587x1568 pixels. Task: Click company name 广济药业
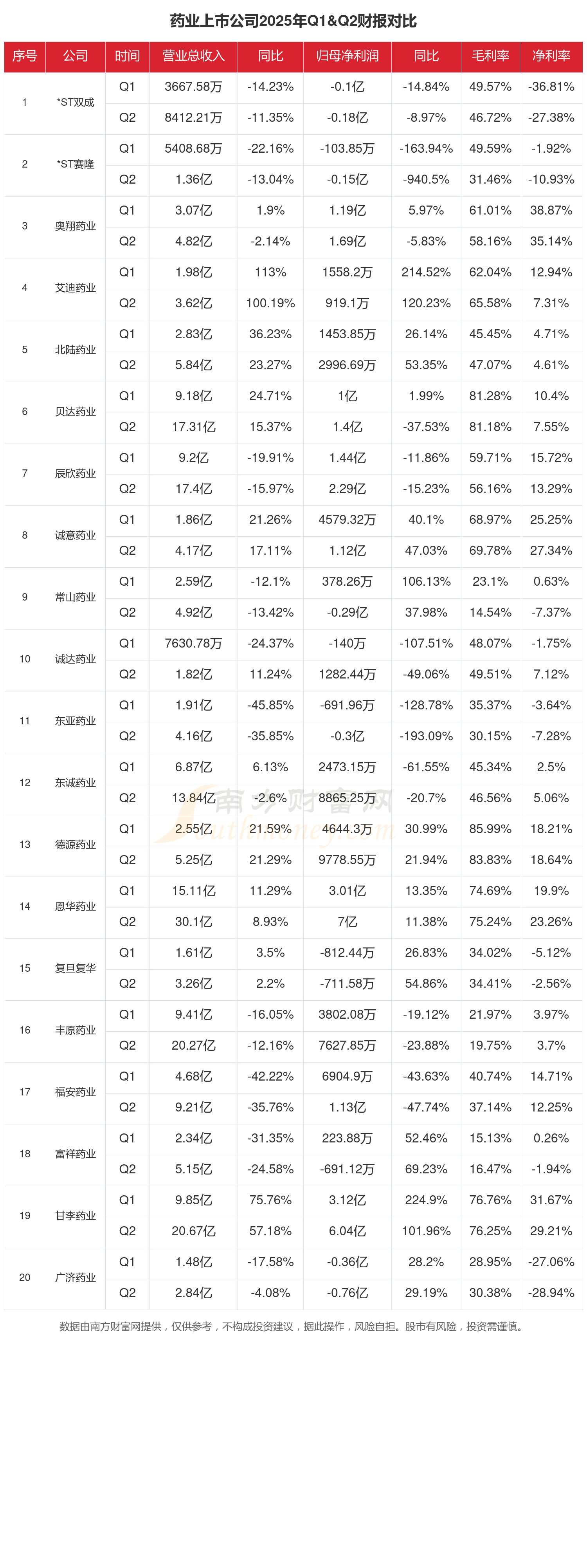(x=76, y=1277)
